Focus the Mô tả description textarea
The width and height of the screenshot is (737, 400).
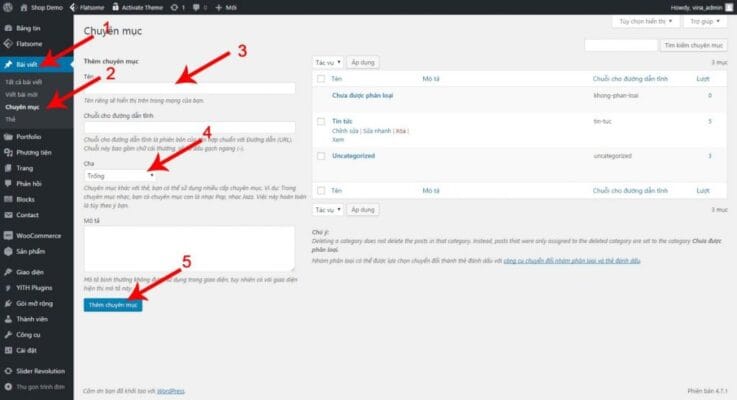pyautogui.click(x=189, y=249)
